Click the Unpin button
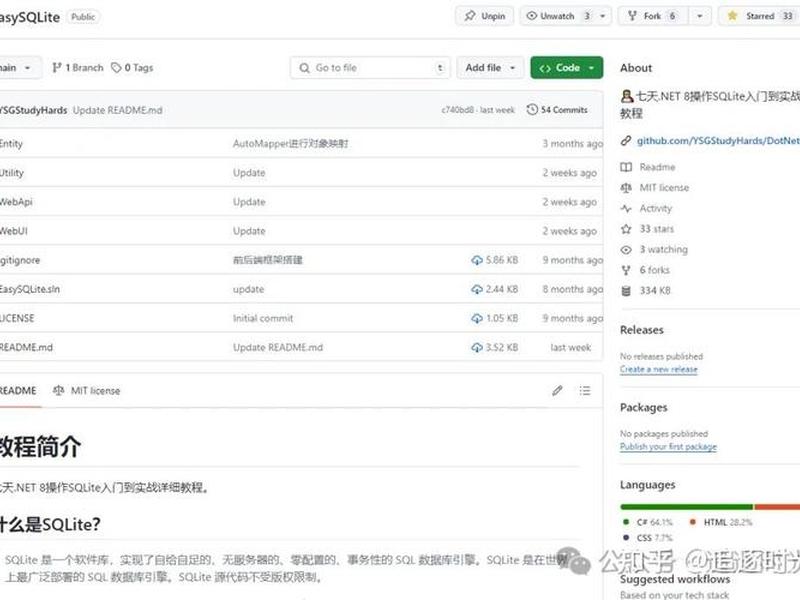Screen dimensions: 800x600 484,16
